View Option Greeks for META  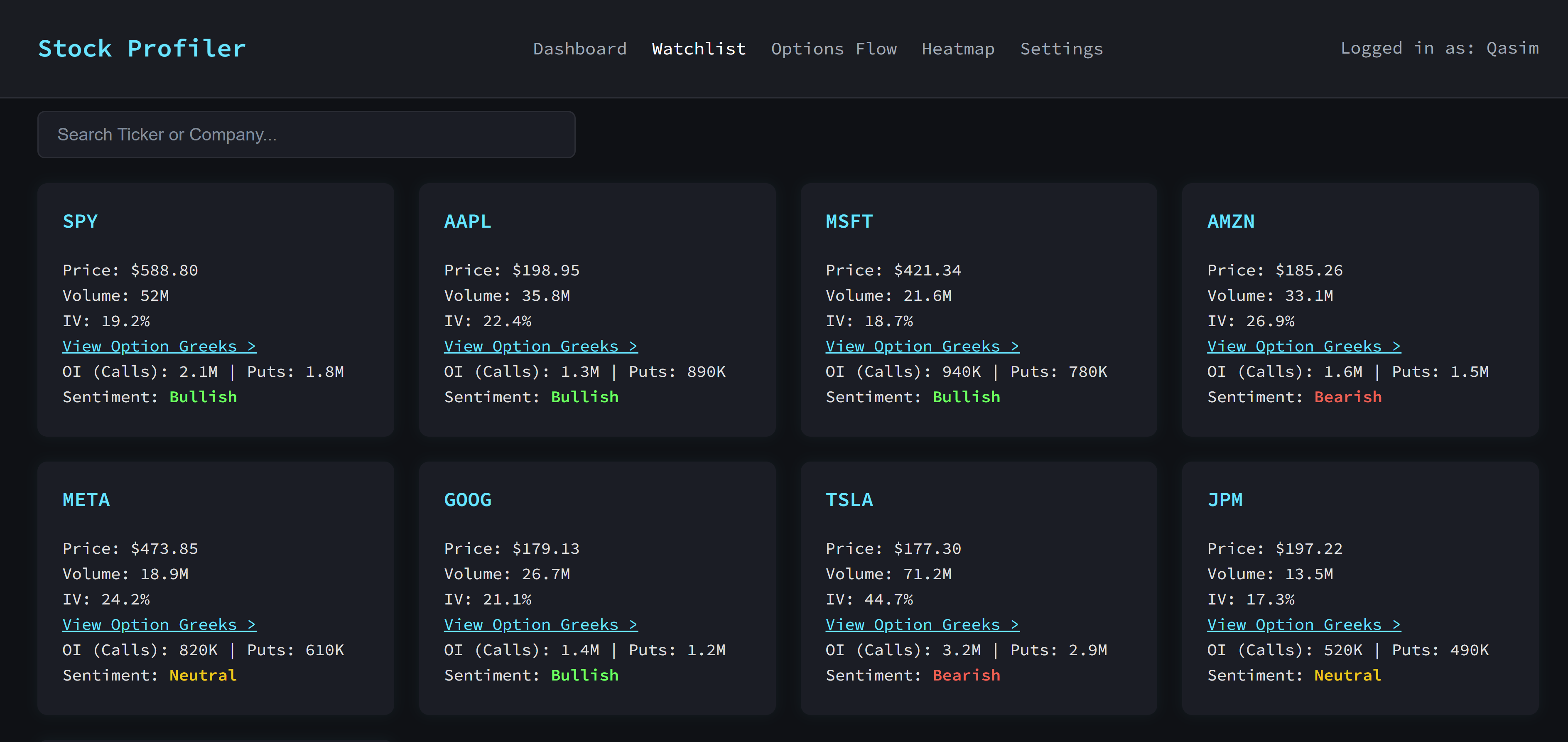(159, 624)
